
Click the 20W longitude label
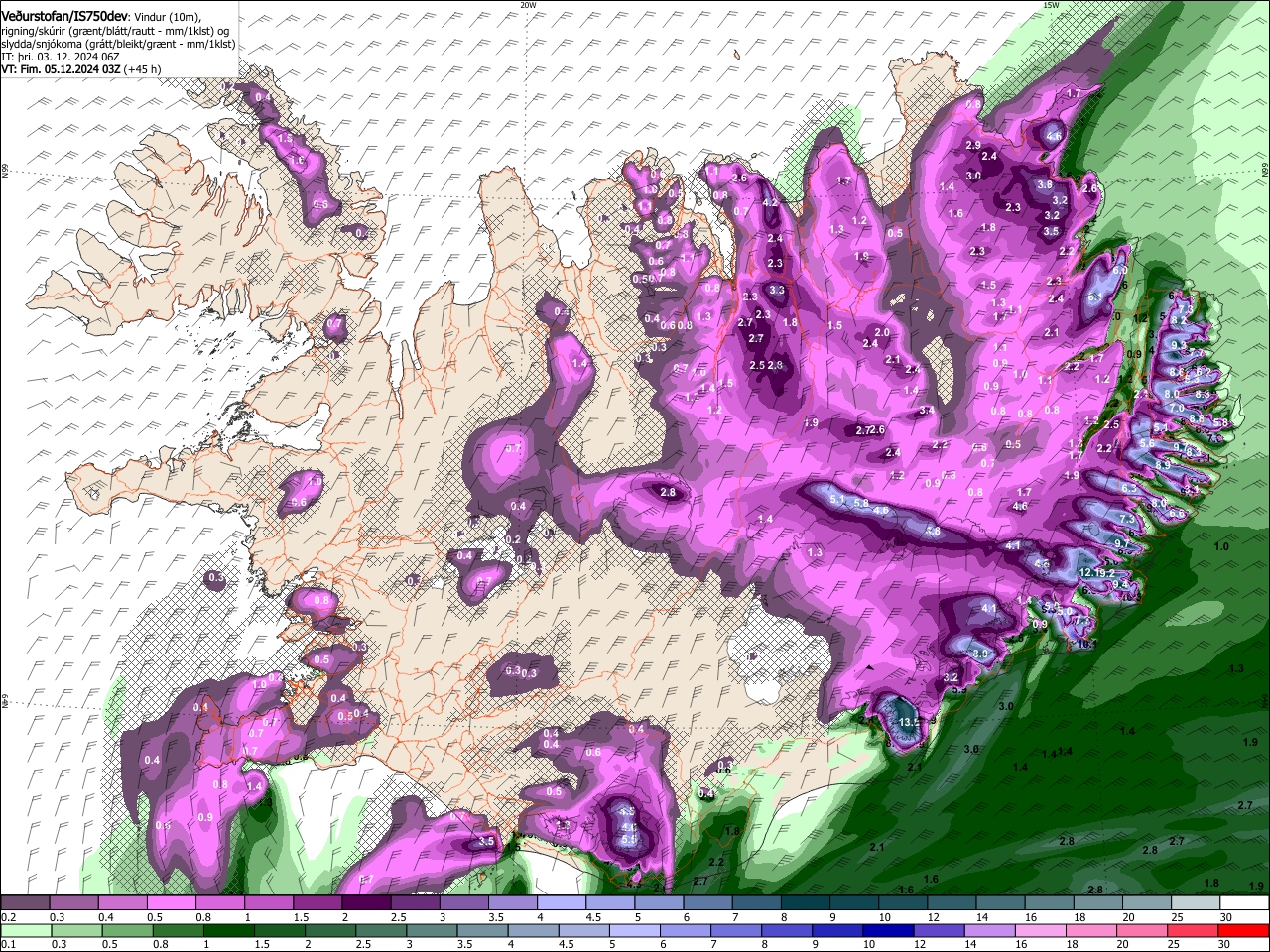coord(528,5)
